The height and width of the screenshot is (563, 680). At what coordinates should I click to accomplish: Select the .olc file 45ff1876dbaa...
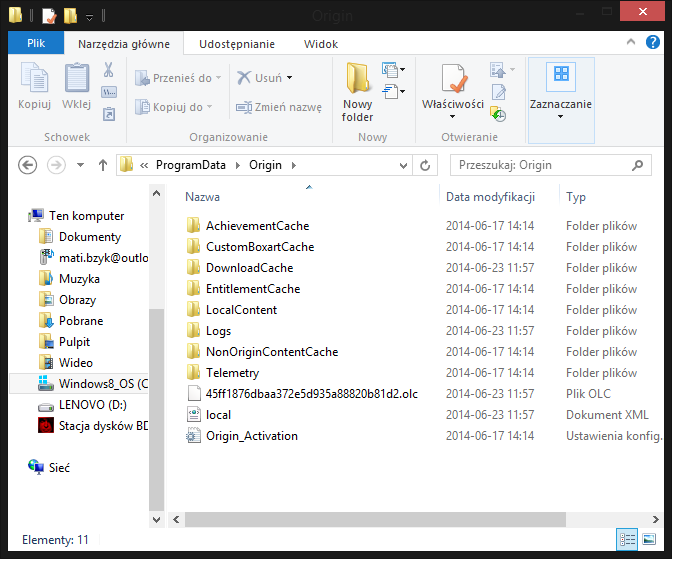(303, 394)
